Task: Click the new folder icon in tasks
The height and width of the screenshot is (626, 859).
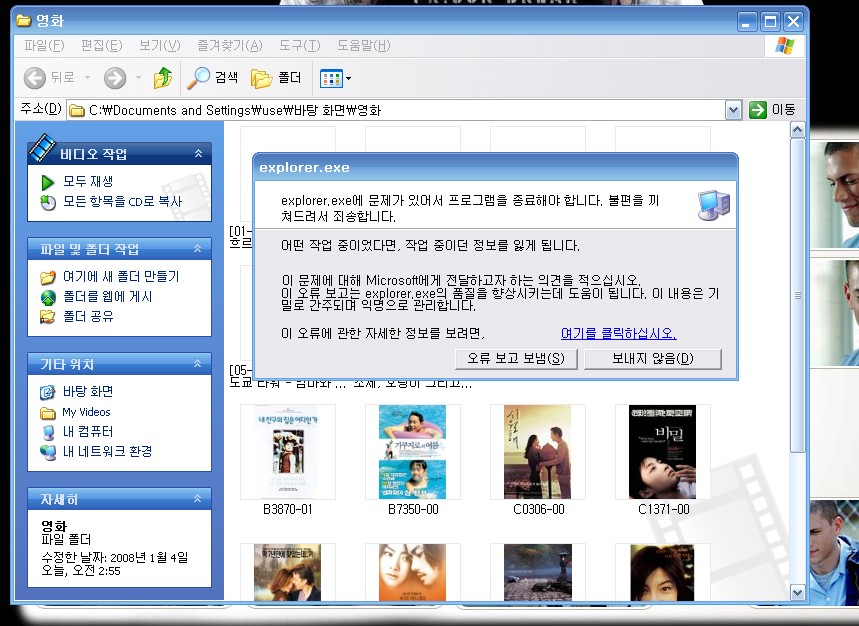Action: point(48,277)
